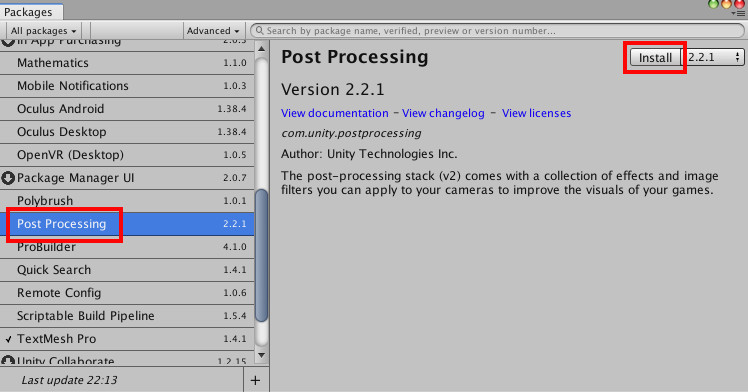Viewport: 748px width, 392px height.
Task: Click the download icon beside Package Manager UI
Action: 8,178
